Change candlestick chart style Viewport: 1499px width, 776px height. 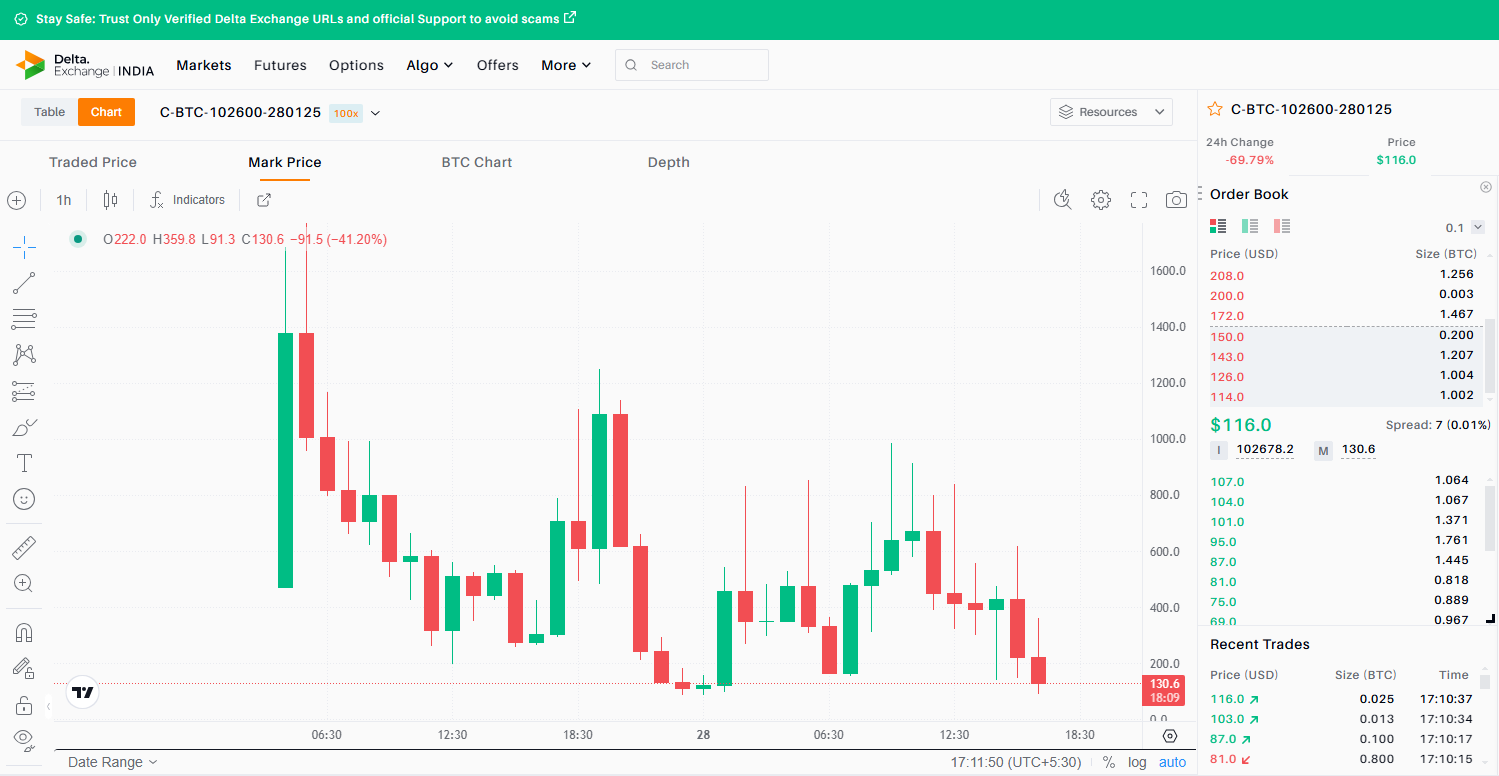click(x=110, y=200)
